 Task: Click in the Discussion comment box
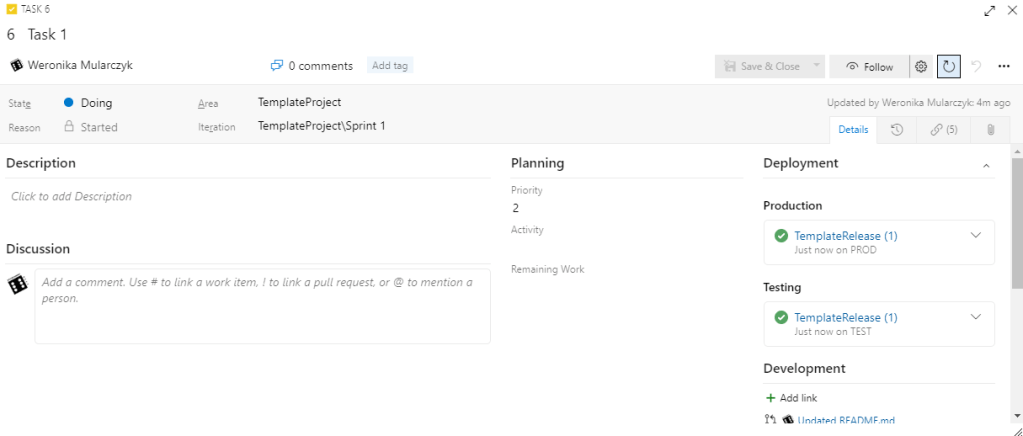(x=262, y=305)
